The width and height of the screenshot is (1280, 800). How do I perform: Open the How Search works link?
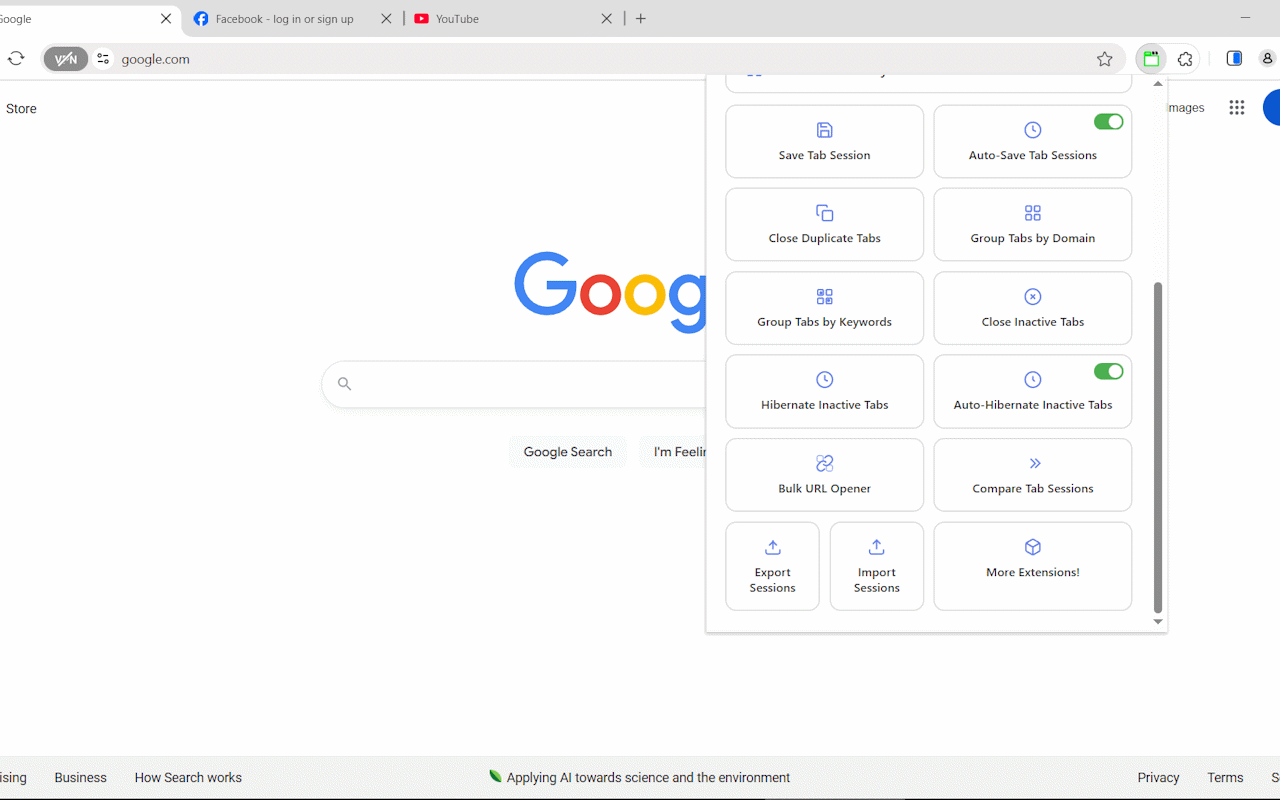point(188,777)
